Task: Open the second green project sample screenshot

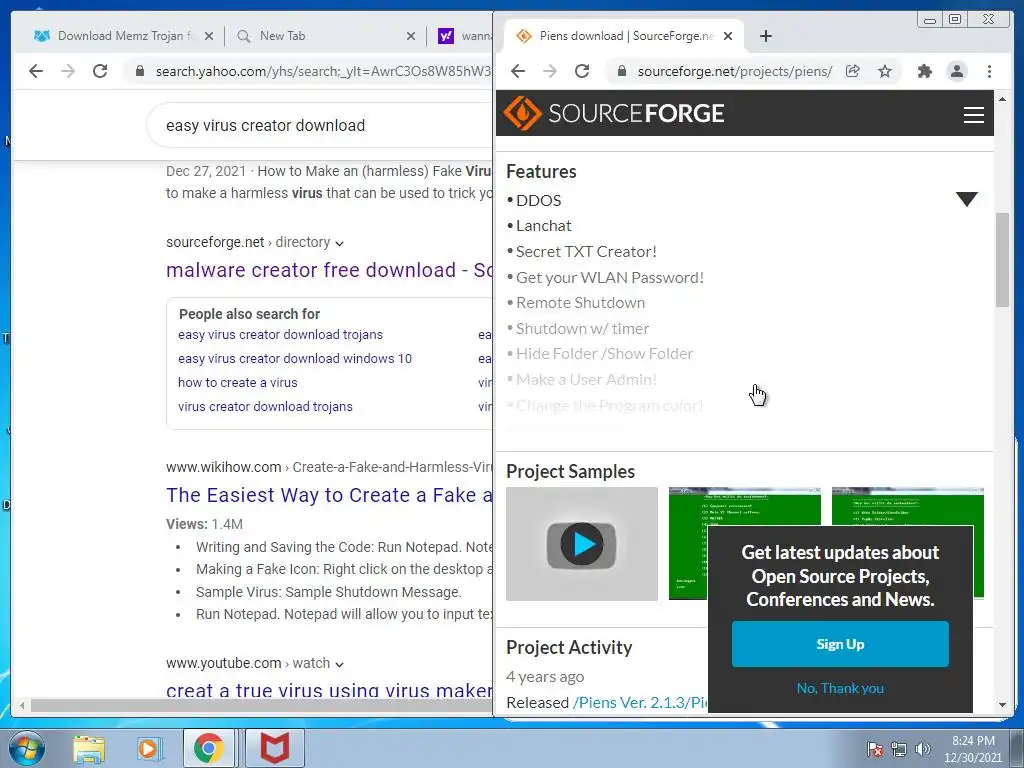Action: [907, 507]
